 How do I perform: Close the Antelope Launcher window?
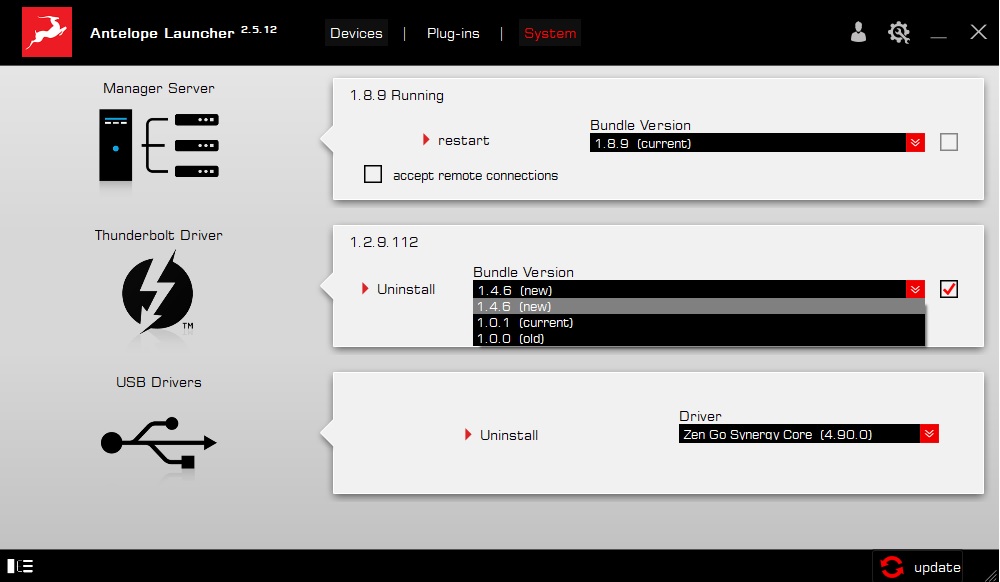978,32
